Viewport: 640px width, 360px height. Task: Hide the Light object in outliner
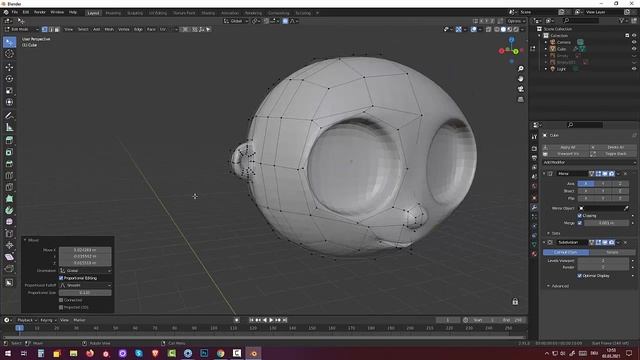coord(634,69)
